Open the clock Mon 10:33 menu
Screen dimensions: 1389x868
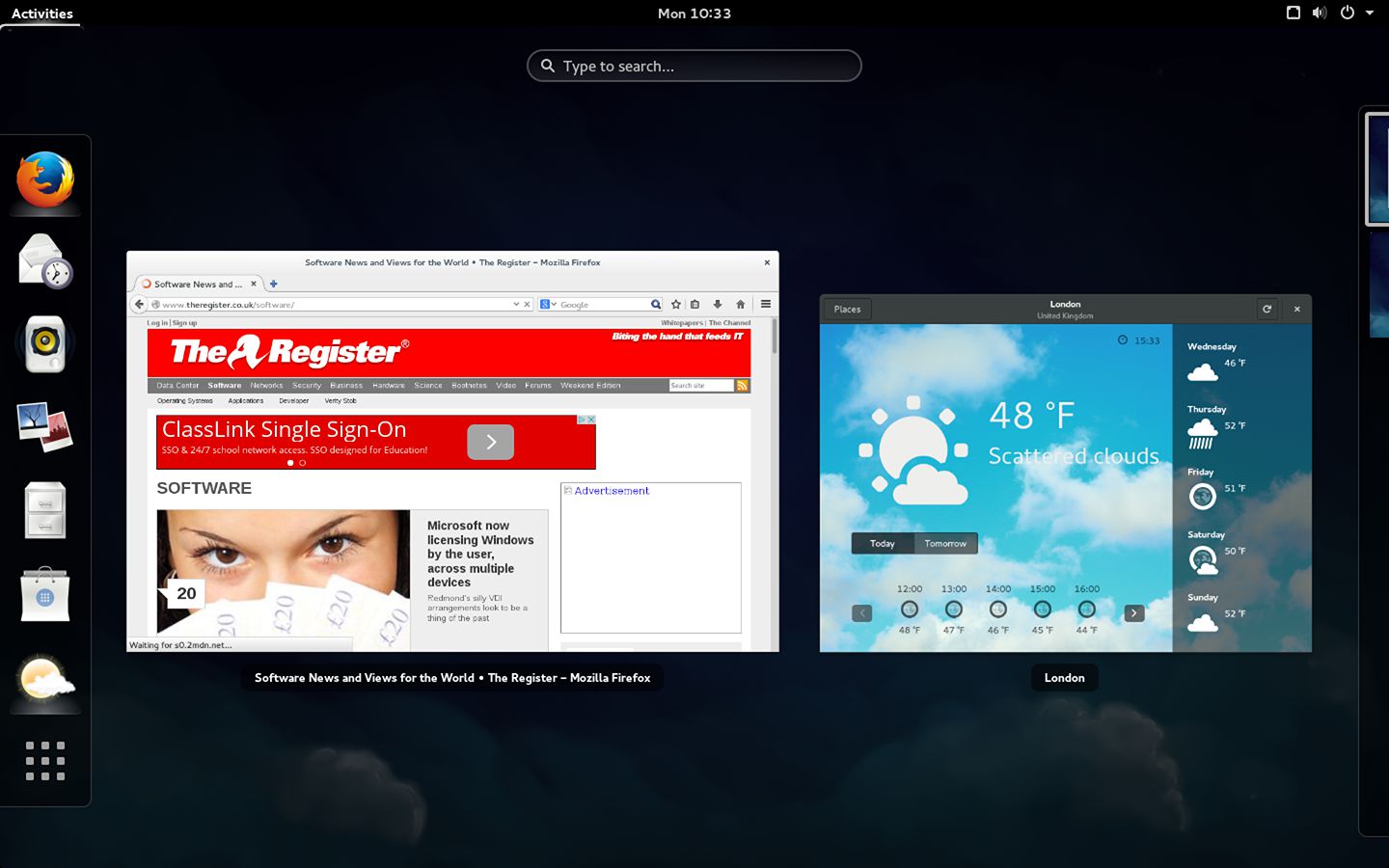pyautogui.click(x=694, y=14)
